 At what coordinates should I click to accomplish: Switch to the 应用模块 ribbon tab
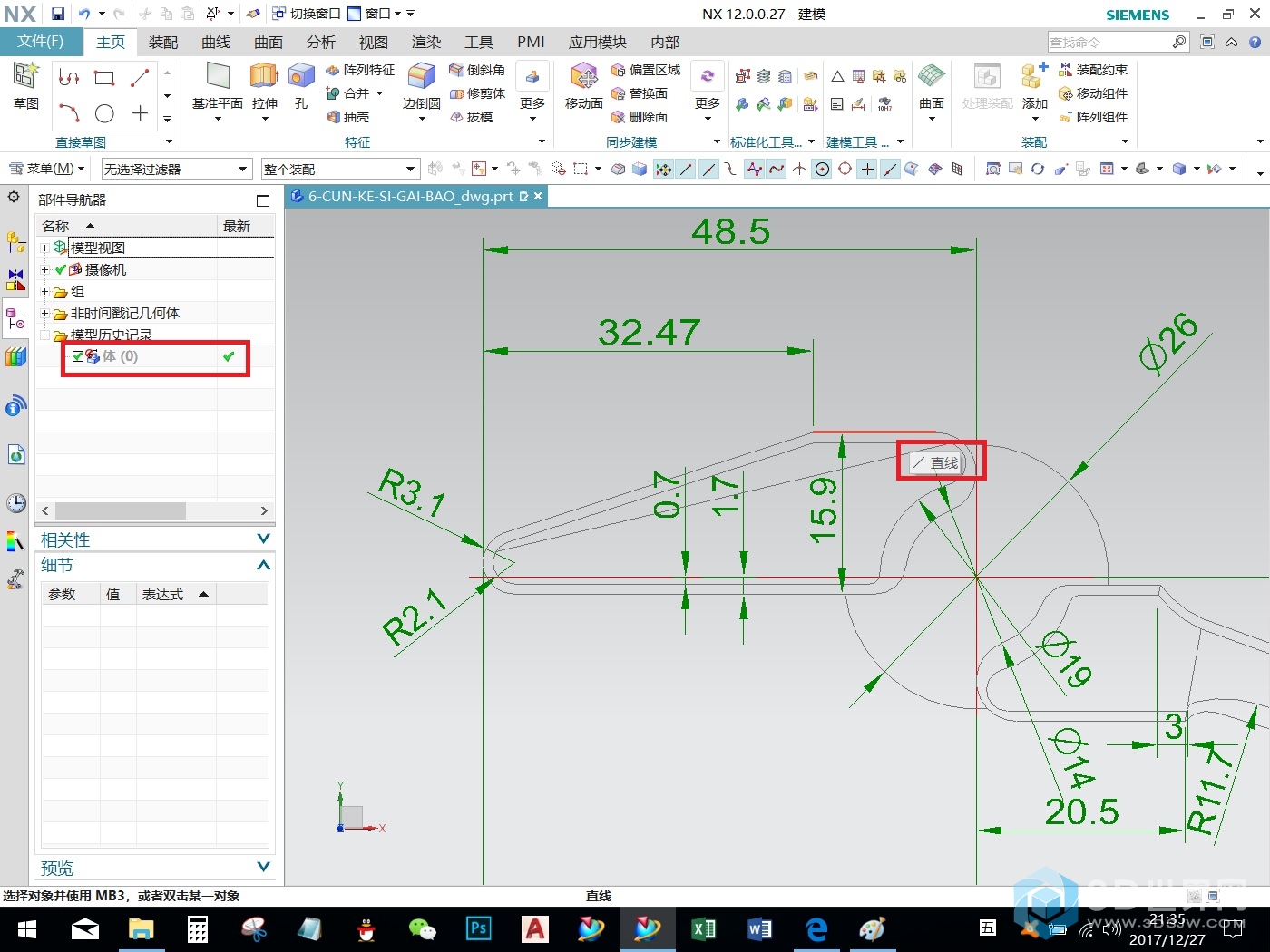click(598, 42)
